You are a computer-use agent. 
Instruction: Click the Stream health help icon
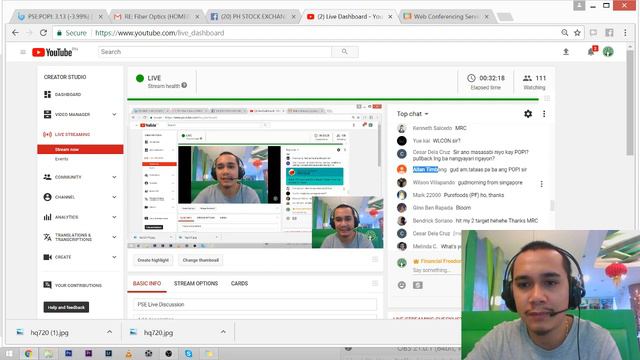184,85
